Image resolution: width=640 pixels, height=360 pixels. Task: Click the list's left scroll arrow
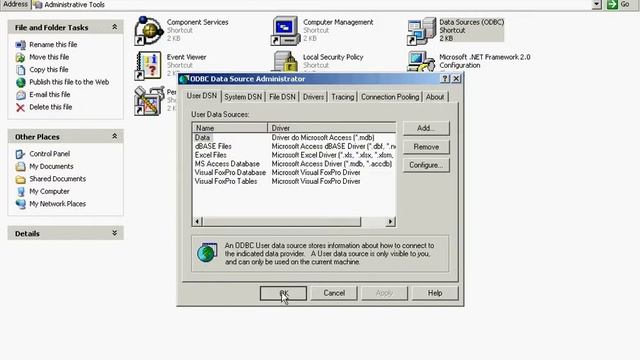click(198, 222)
